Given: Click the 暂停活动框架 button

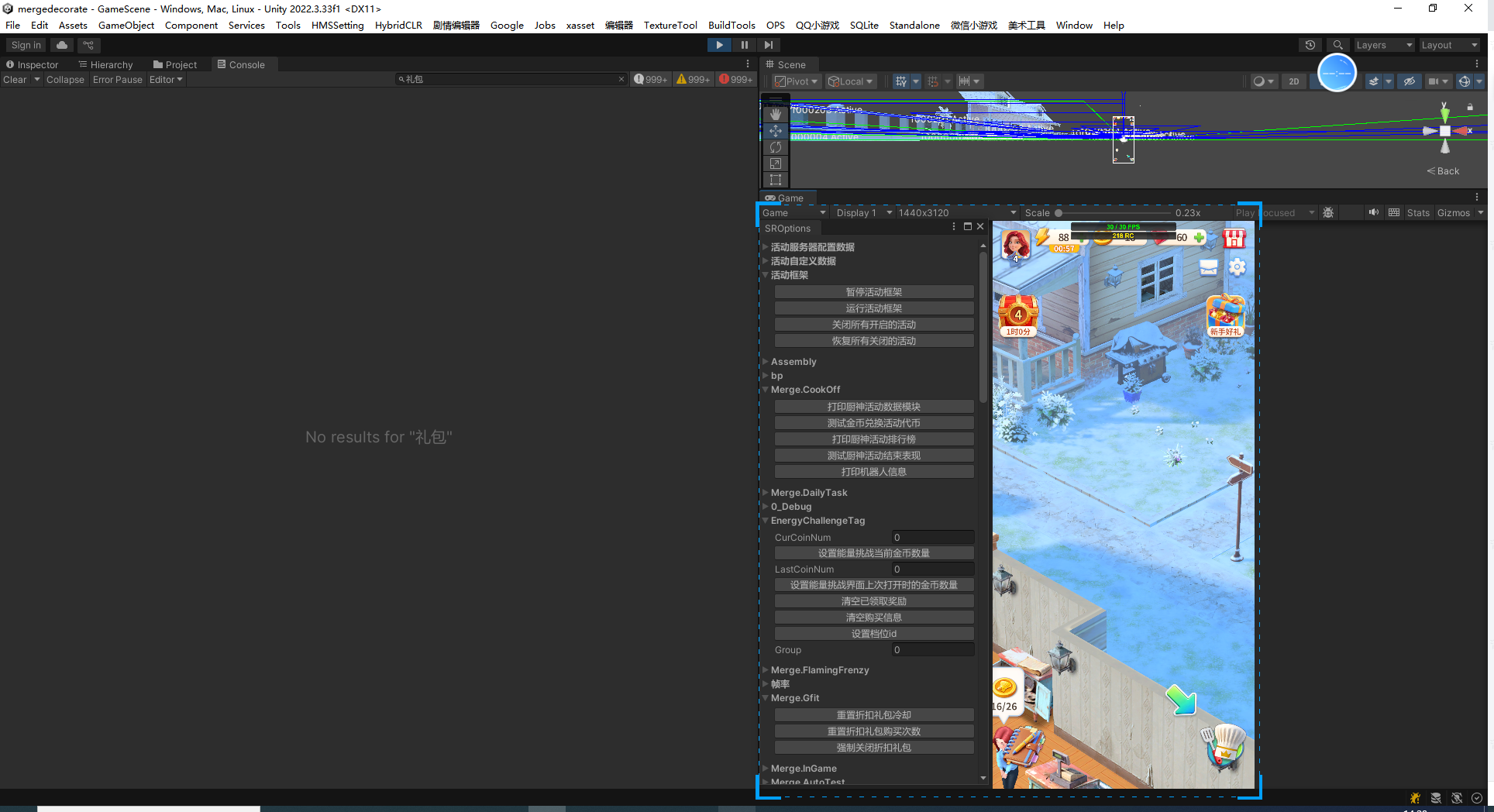Looking at the screenshot, I should (x=873, y=292).
